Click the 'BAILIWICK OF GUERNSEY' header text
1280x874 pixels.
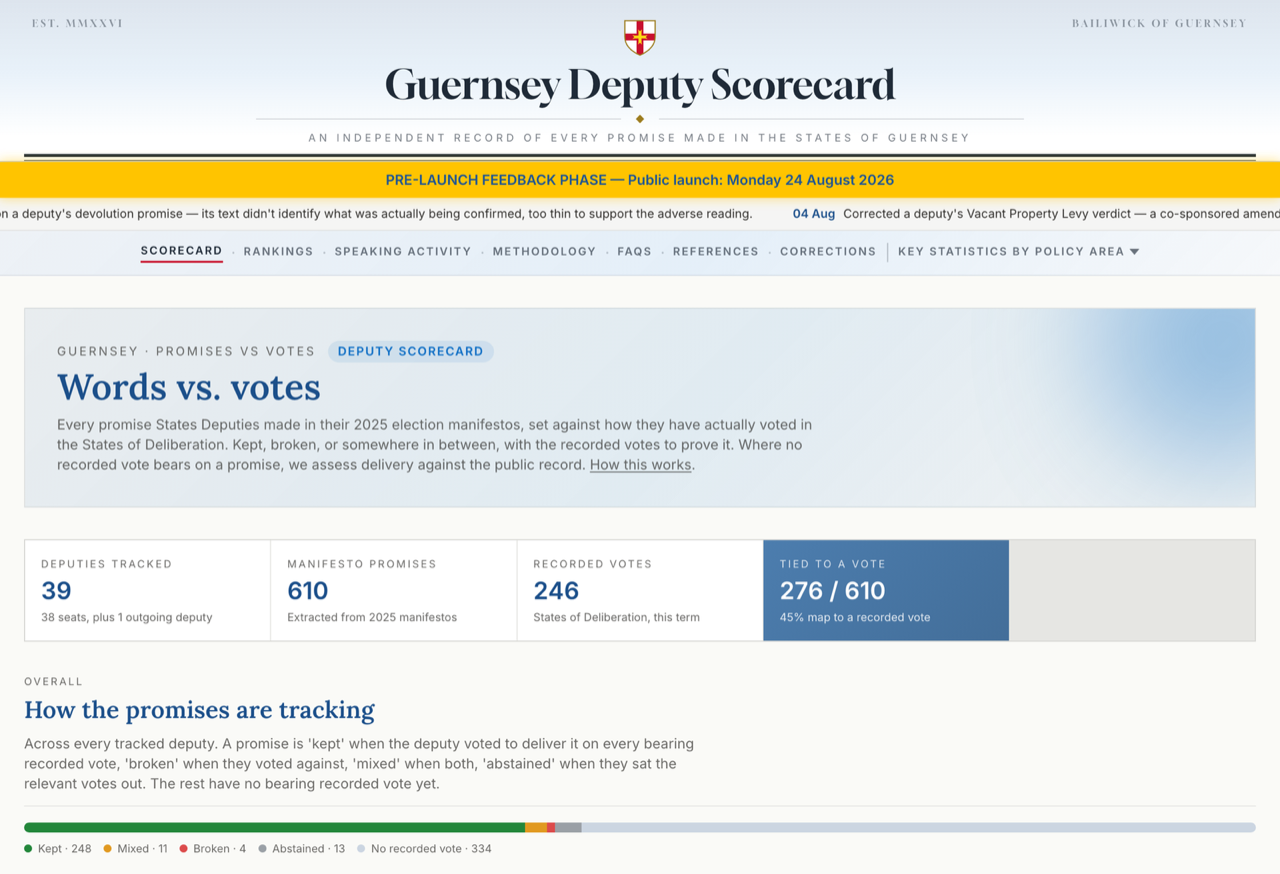(x=1159, y=23)
